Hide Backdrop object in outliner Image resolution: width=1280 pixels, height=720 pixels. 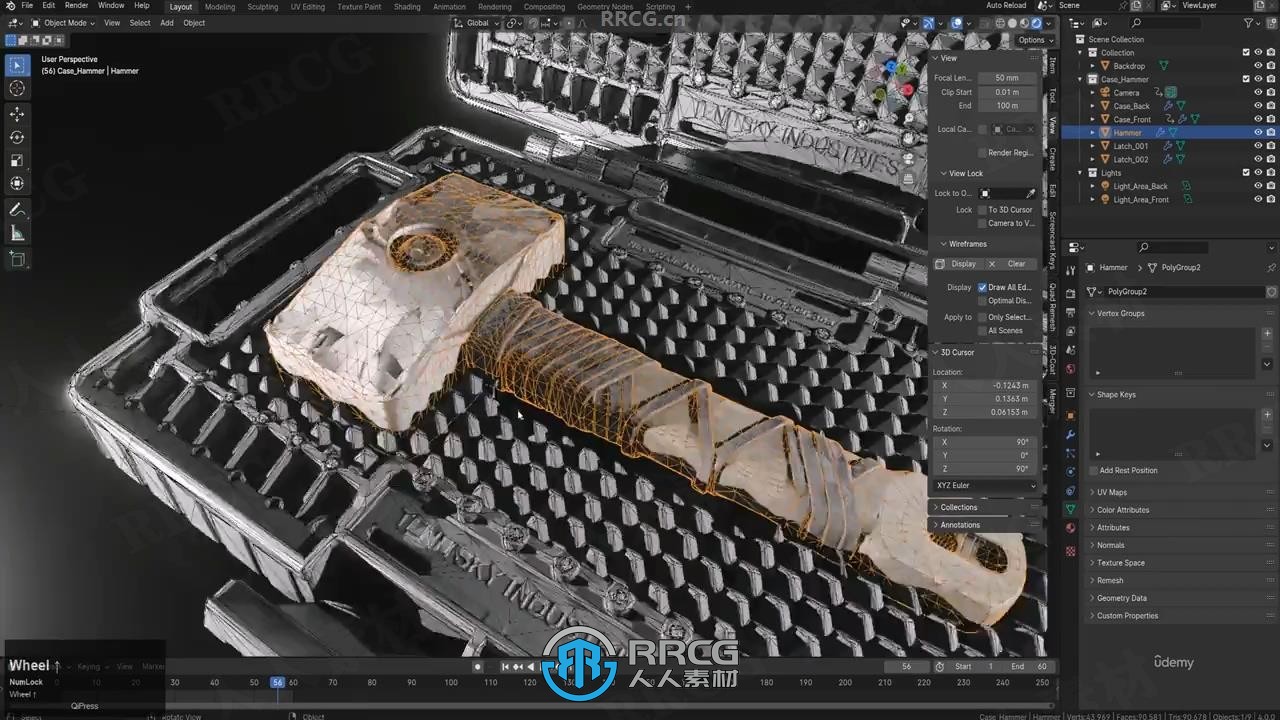pyautogui.click(x=1258, y=66)
